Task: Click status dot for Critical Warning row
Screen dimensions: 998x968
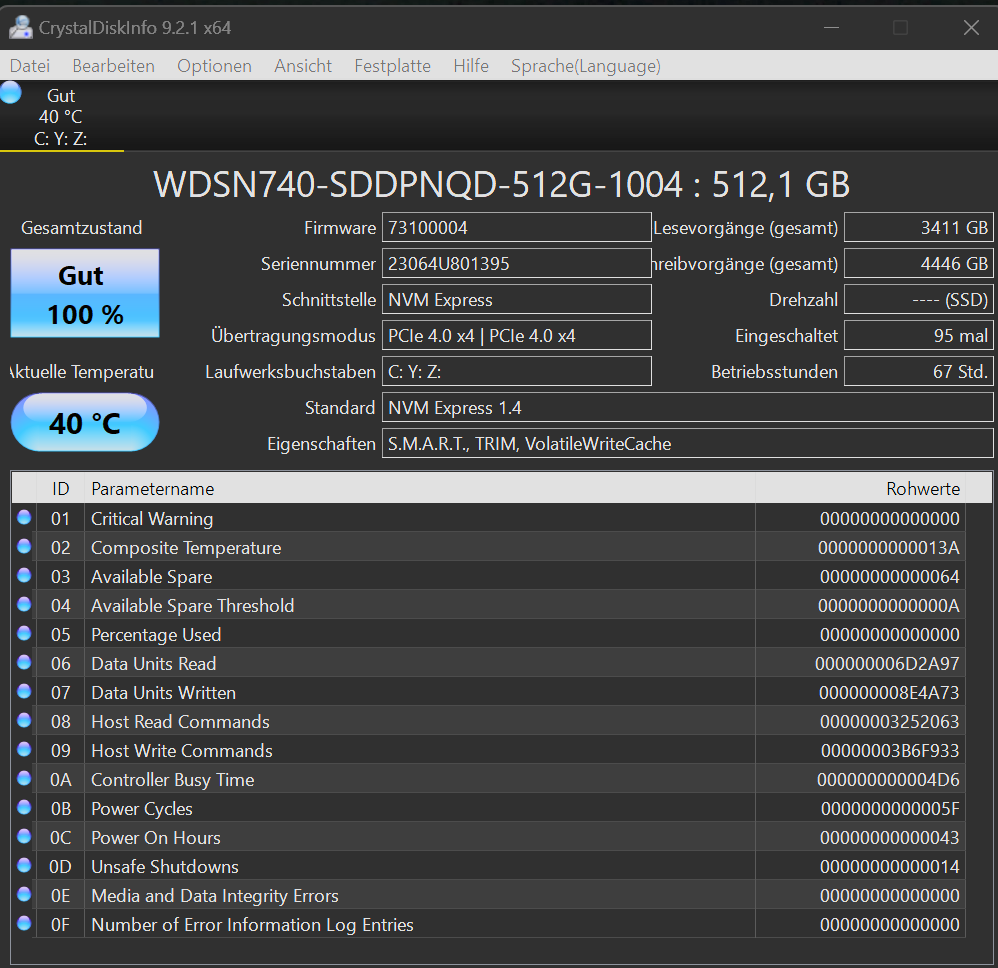Action: pyautogui.click(x=24, y=517)
